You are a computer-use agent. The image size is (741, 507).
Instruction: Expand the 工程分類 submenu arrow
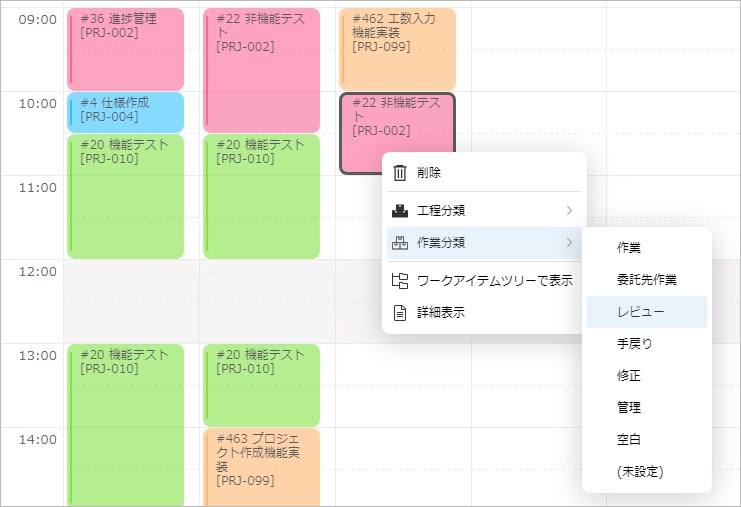pos(569,211)
